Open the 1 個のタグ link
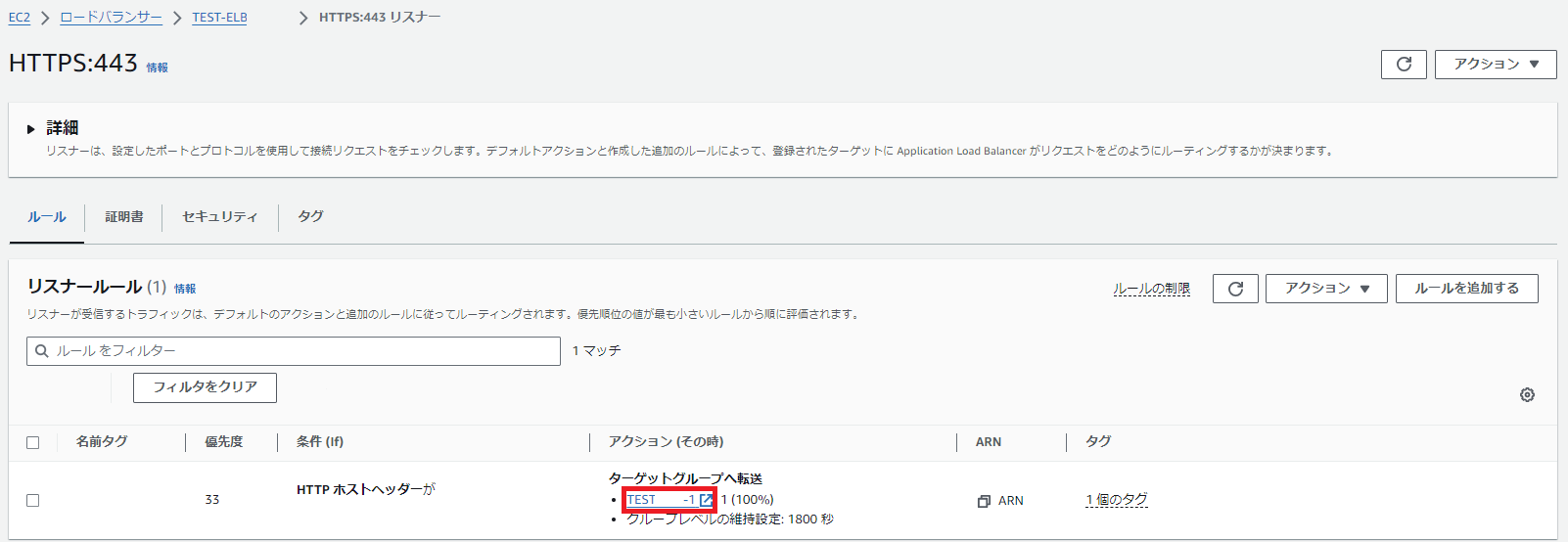Image resolution: width=1568 pixels, height=542 pixels. tap(1116, 500)
